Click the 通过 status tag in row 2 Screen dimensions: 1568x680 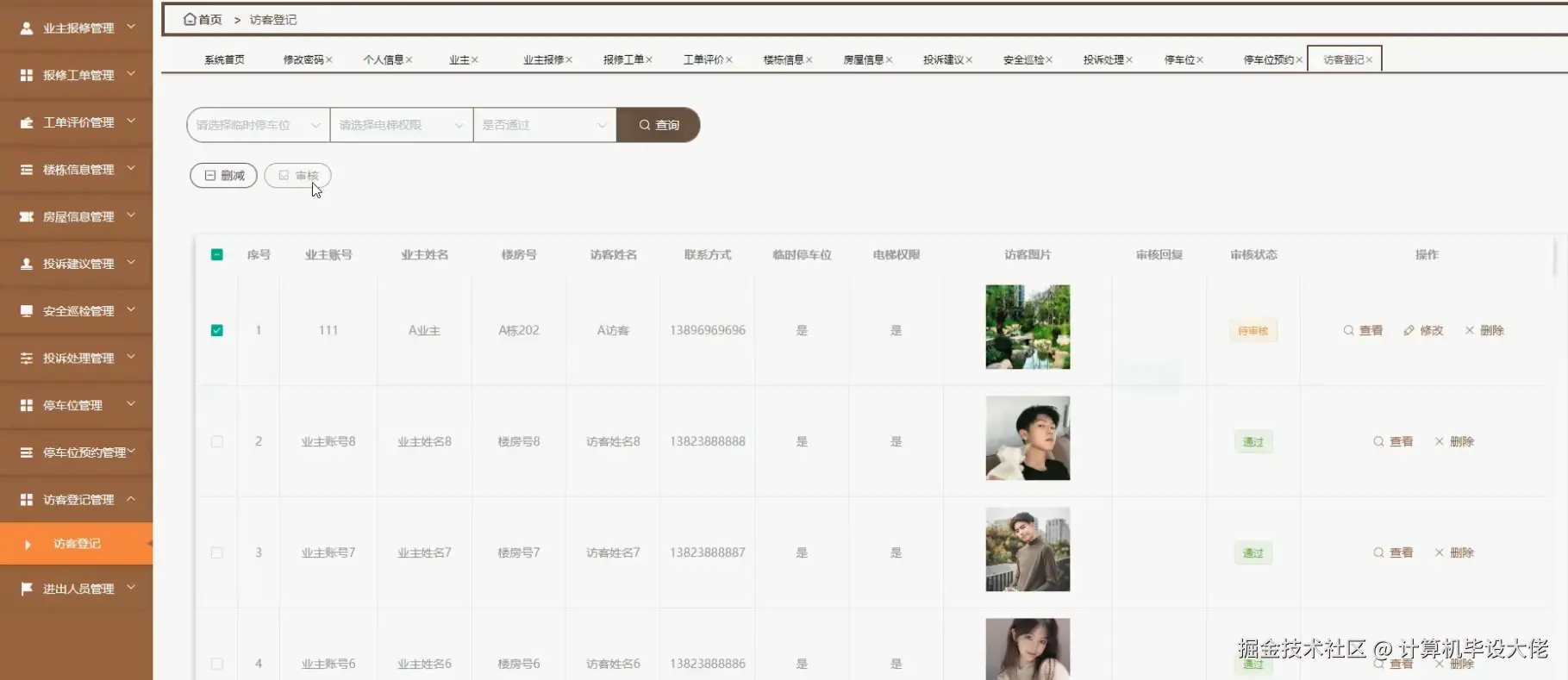pos(1253,442)
